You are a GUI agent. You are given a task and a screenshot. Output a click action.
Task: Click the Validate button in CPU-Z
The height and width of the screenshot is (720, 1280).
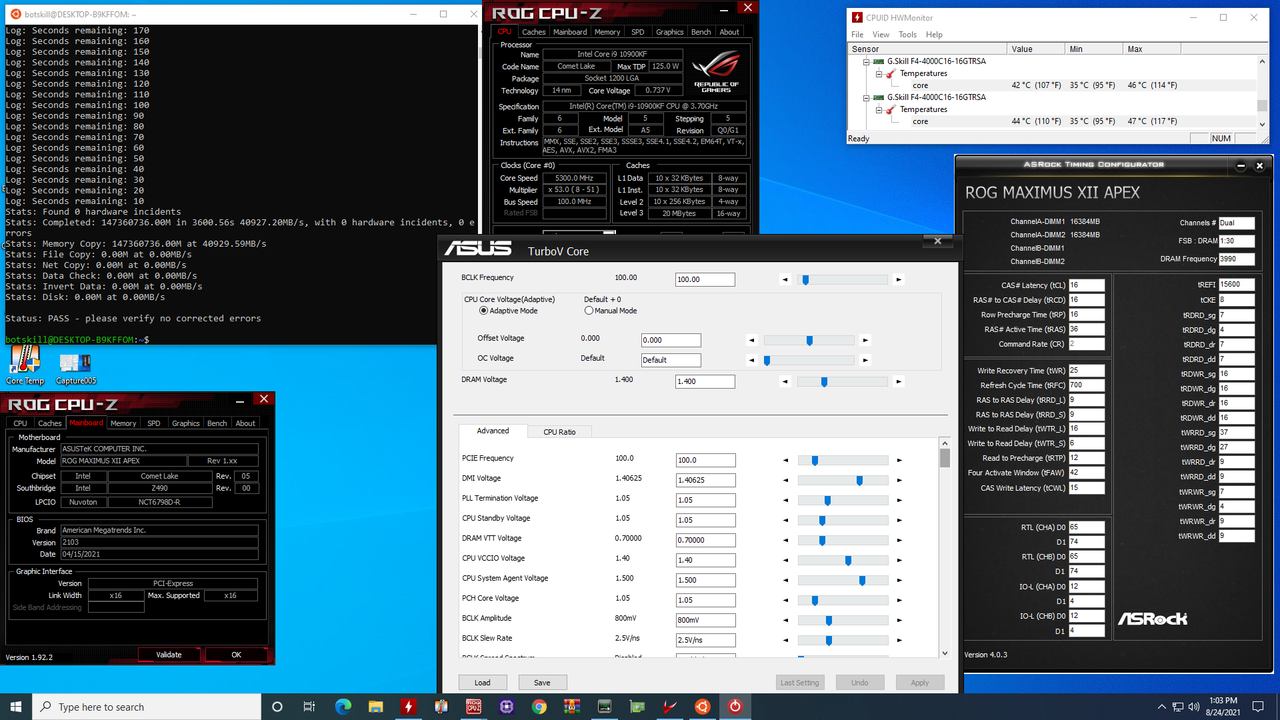pyautogui.click(x=169, y=655)
